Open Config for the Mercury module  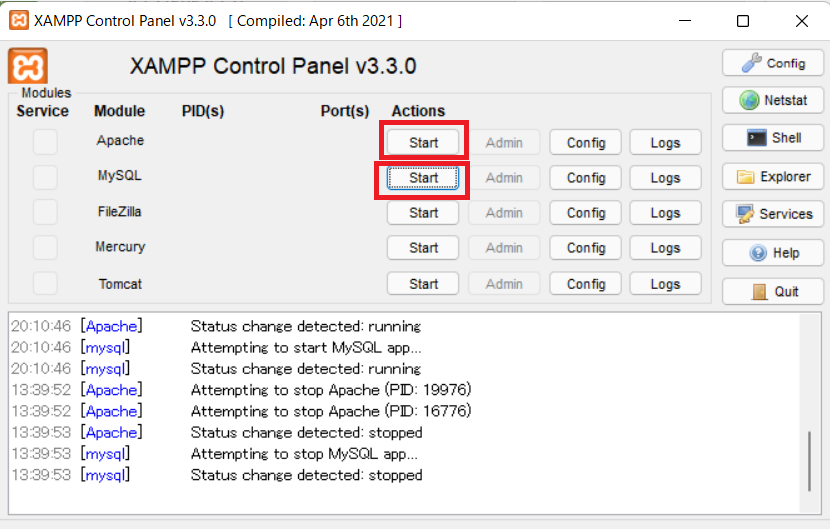pyautogui.click(x=586, y=248)
